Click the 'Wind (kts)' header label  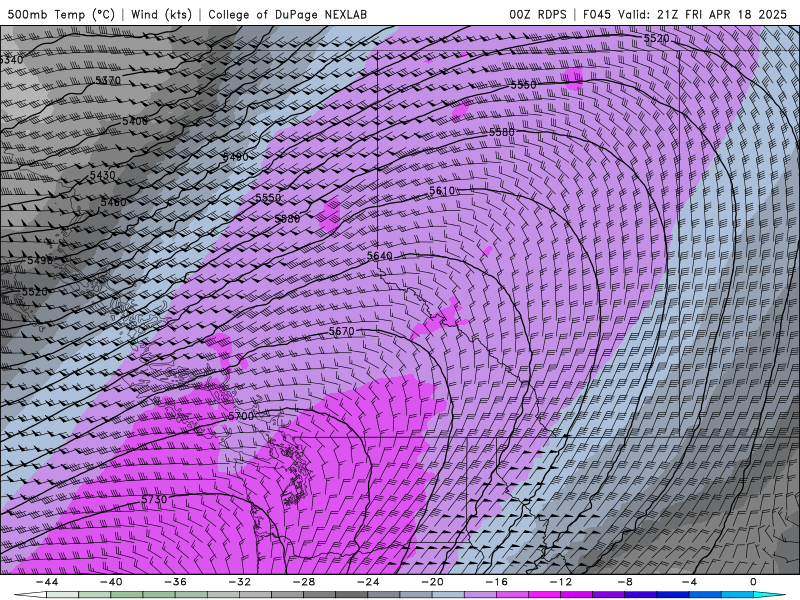161,14
